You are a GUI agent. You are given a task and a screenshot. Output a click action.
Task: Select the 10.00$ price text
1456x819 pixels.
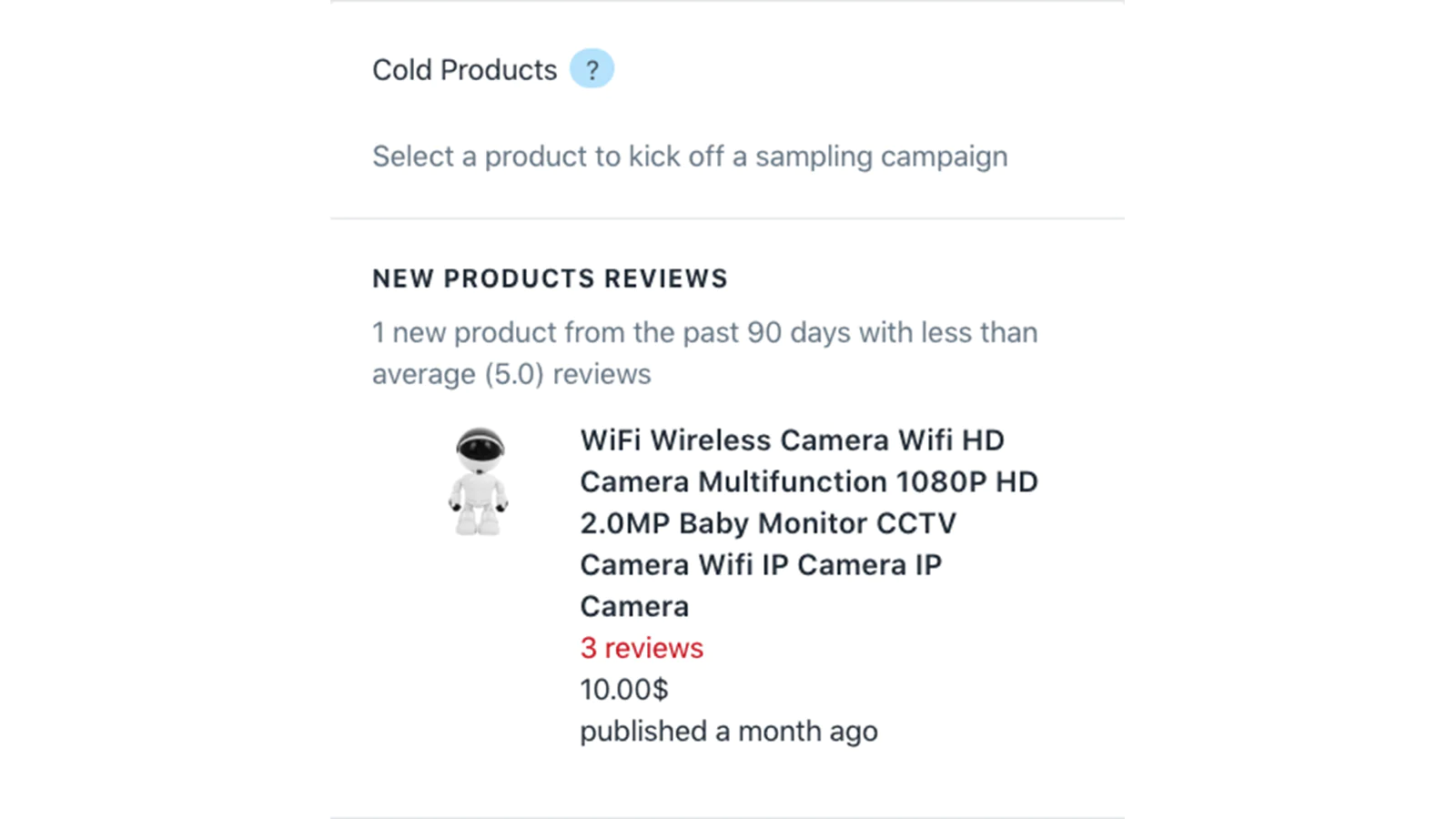point(624,690)
